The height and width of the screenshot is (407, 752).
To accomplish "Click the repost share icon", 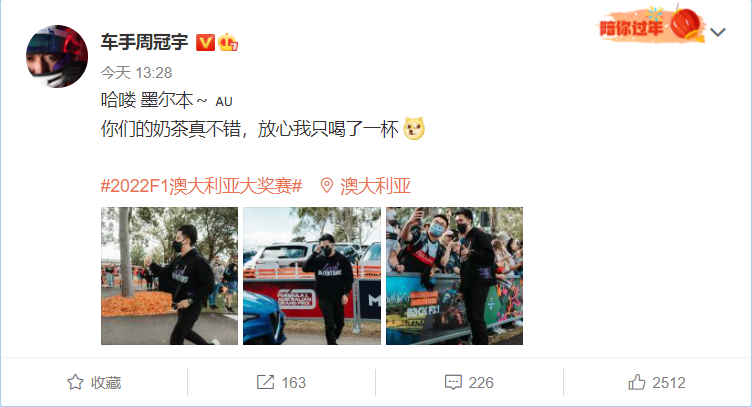I will [265, 383].
